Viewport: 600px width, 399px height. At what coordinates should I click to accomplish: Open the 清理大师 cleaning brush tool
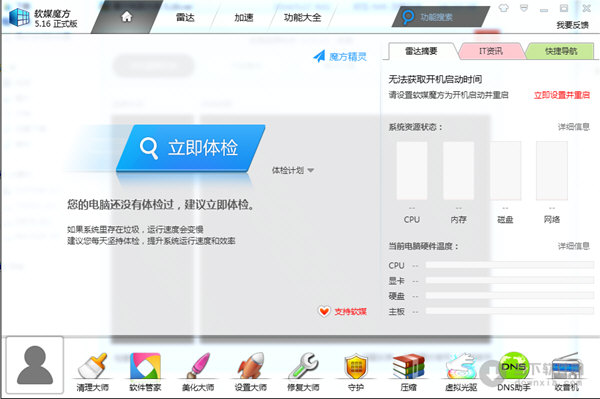click(x=93, y=371)
